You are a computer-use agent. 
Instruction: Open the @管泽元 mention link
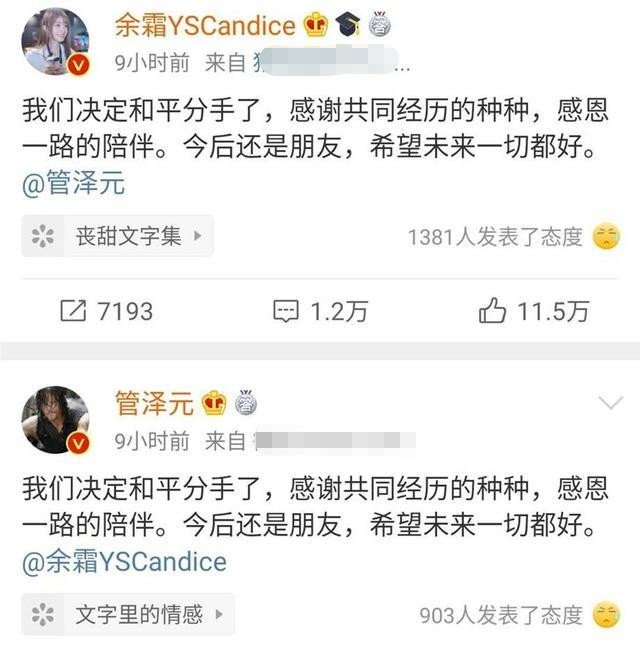pos(73,183)
